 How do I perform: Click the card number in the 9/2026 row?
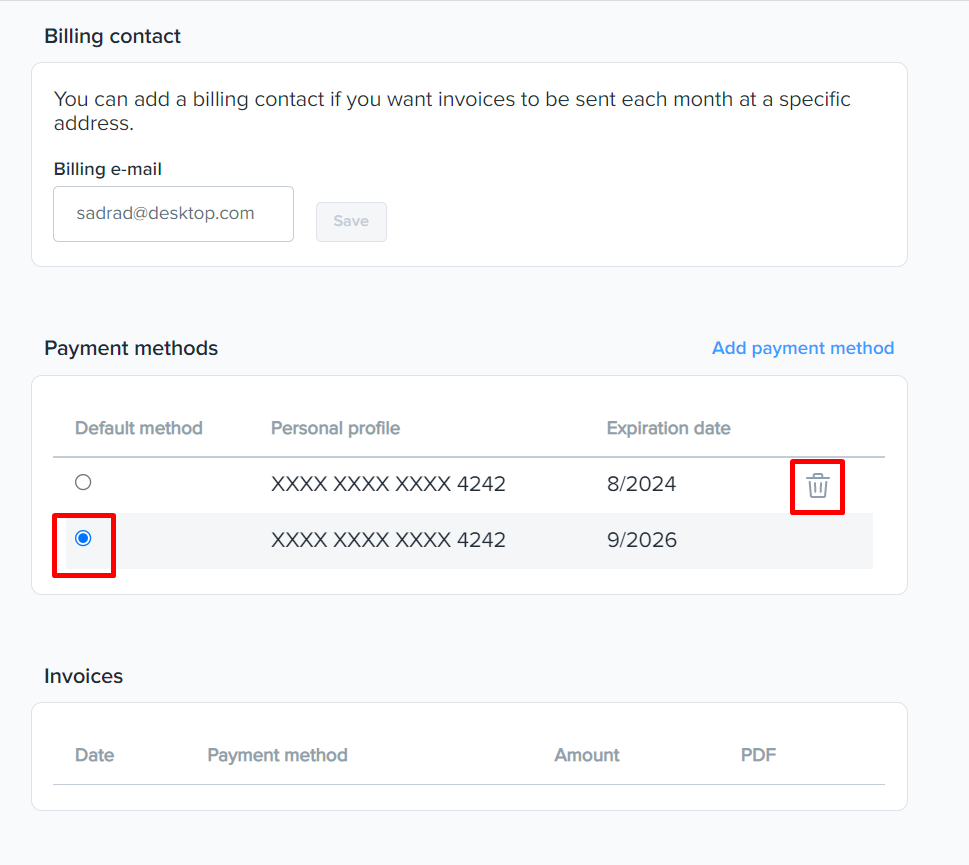pyautogui.click(x=388, y=541)
